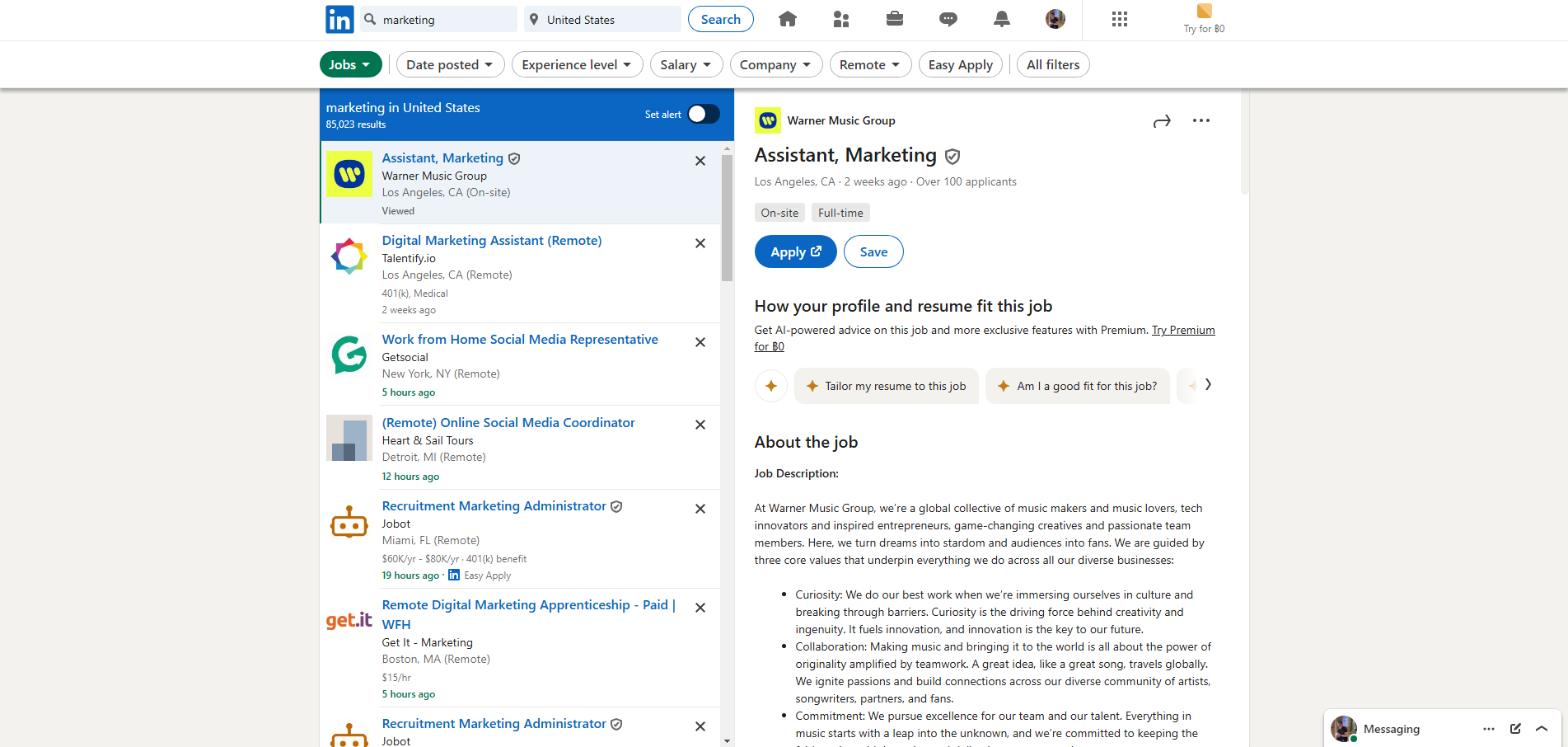Click the AI sparkle star button
Viewport: 1568px width, 747px height.
pos(771,386)
